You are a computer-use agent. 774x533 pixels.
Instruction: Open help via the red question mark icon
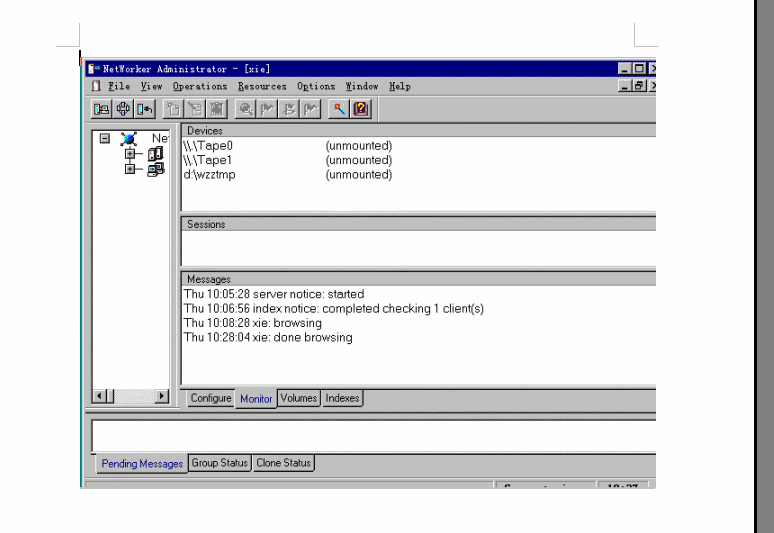pos(361,108)
